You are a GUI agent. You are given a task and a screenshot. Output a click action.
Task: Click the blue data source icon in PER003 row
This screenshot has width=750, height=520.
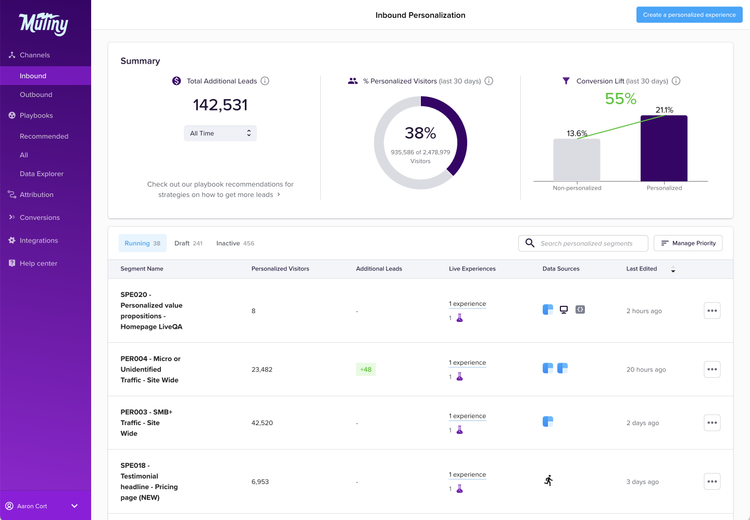pos(548,421)
